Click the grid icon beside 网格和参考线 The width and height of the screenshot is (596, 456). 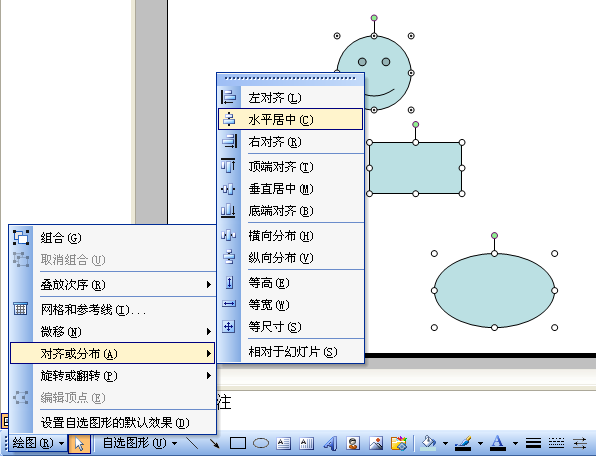point(21,309)
